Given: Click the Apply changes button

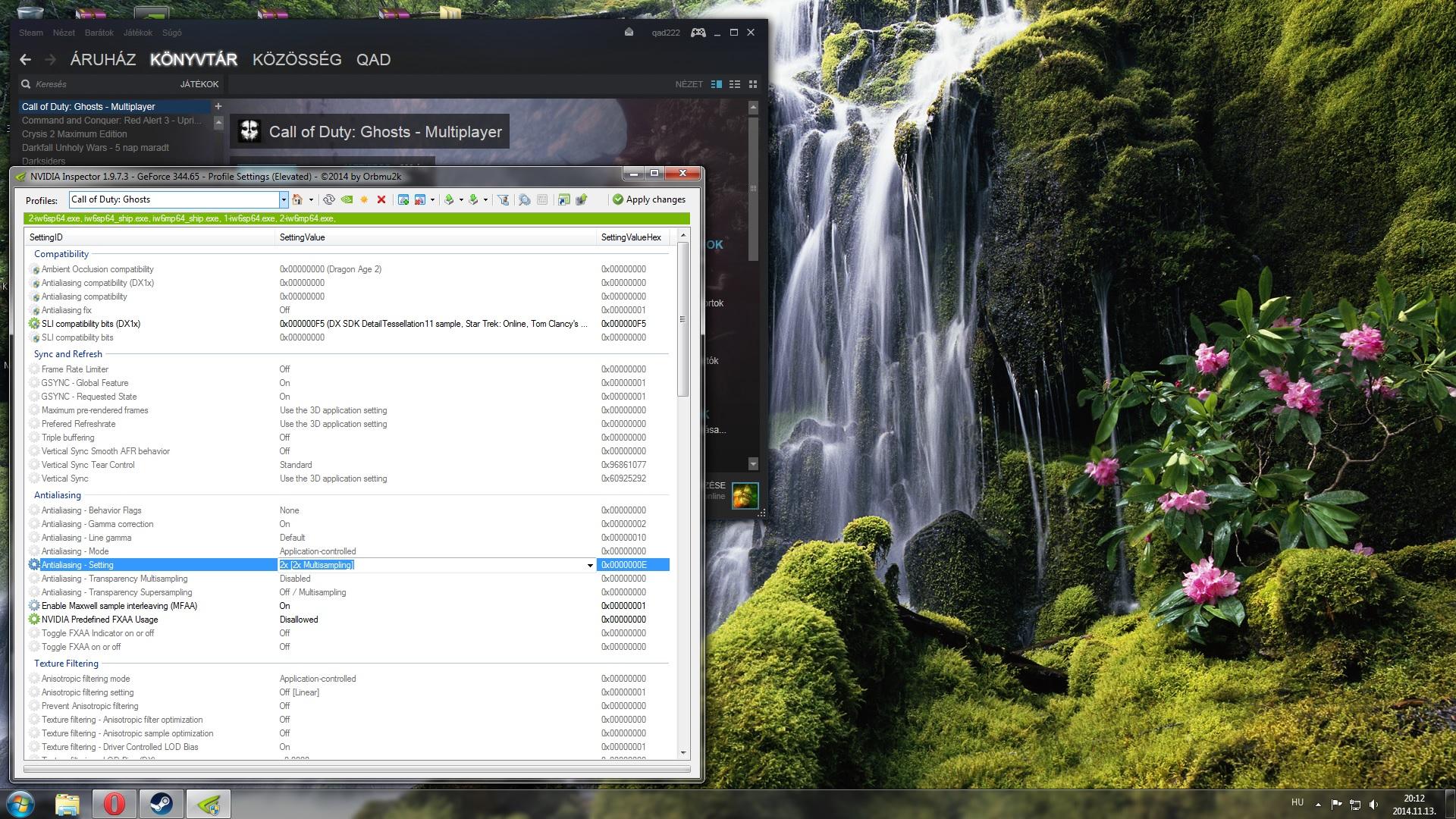Looking at the screenshot, I should click(x=649, y=199).
